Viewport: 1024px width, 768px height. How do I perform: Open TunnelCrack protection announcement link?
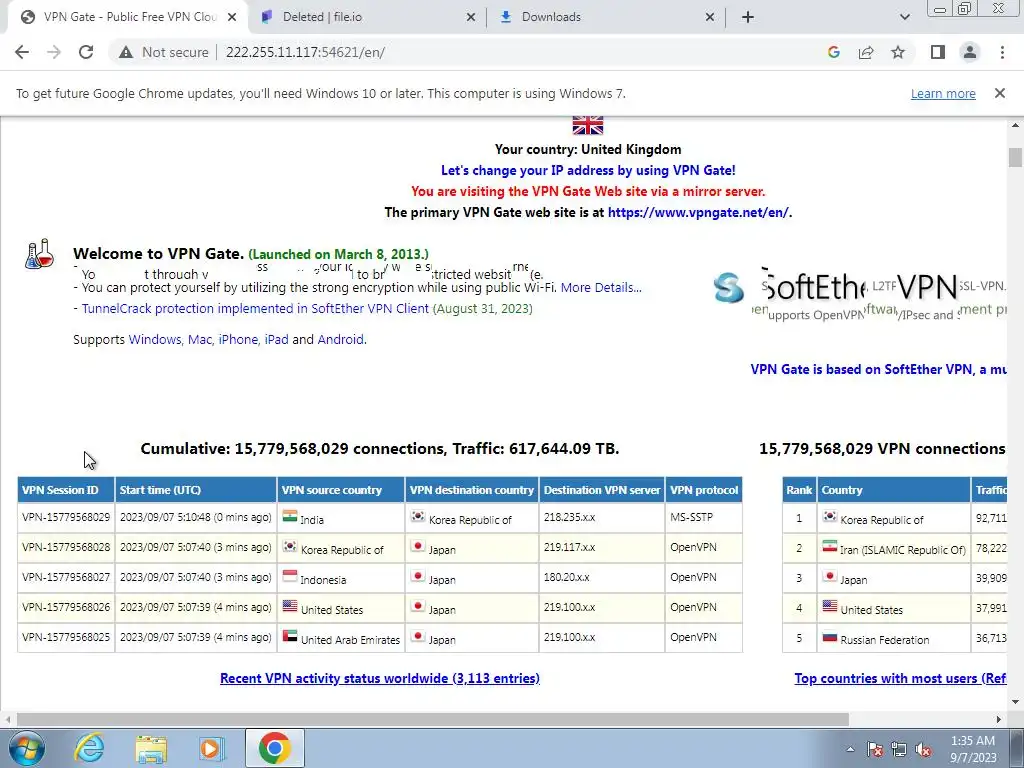pos(255,308)
